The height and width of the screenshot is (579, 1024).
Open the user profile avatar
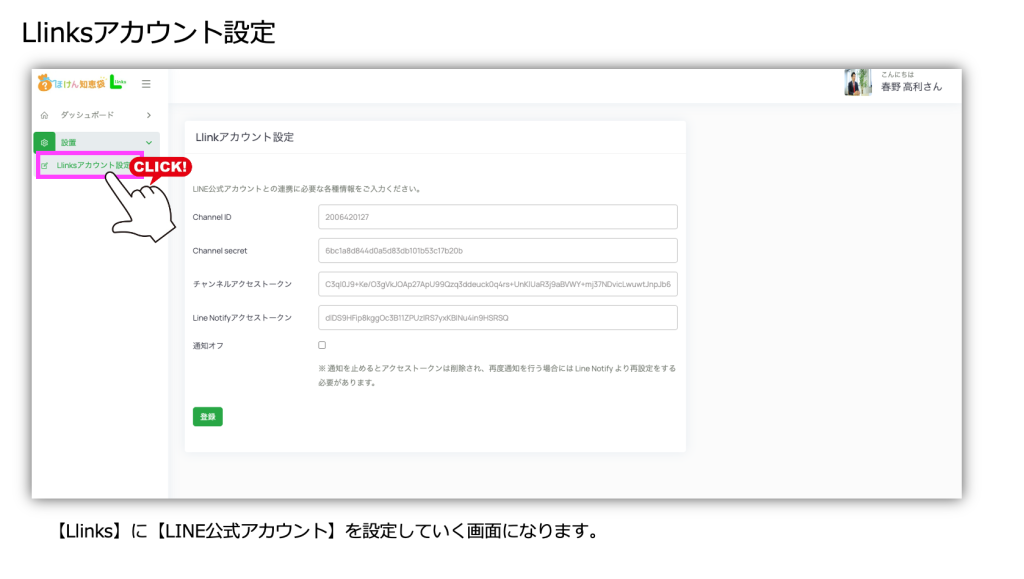857,83
